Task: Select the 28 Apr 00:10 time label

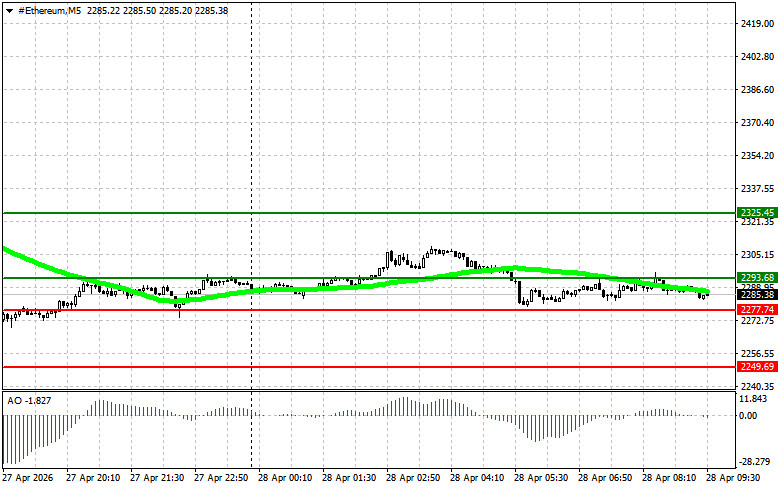Action: click(285, 478)
